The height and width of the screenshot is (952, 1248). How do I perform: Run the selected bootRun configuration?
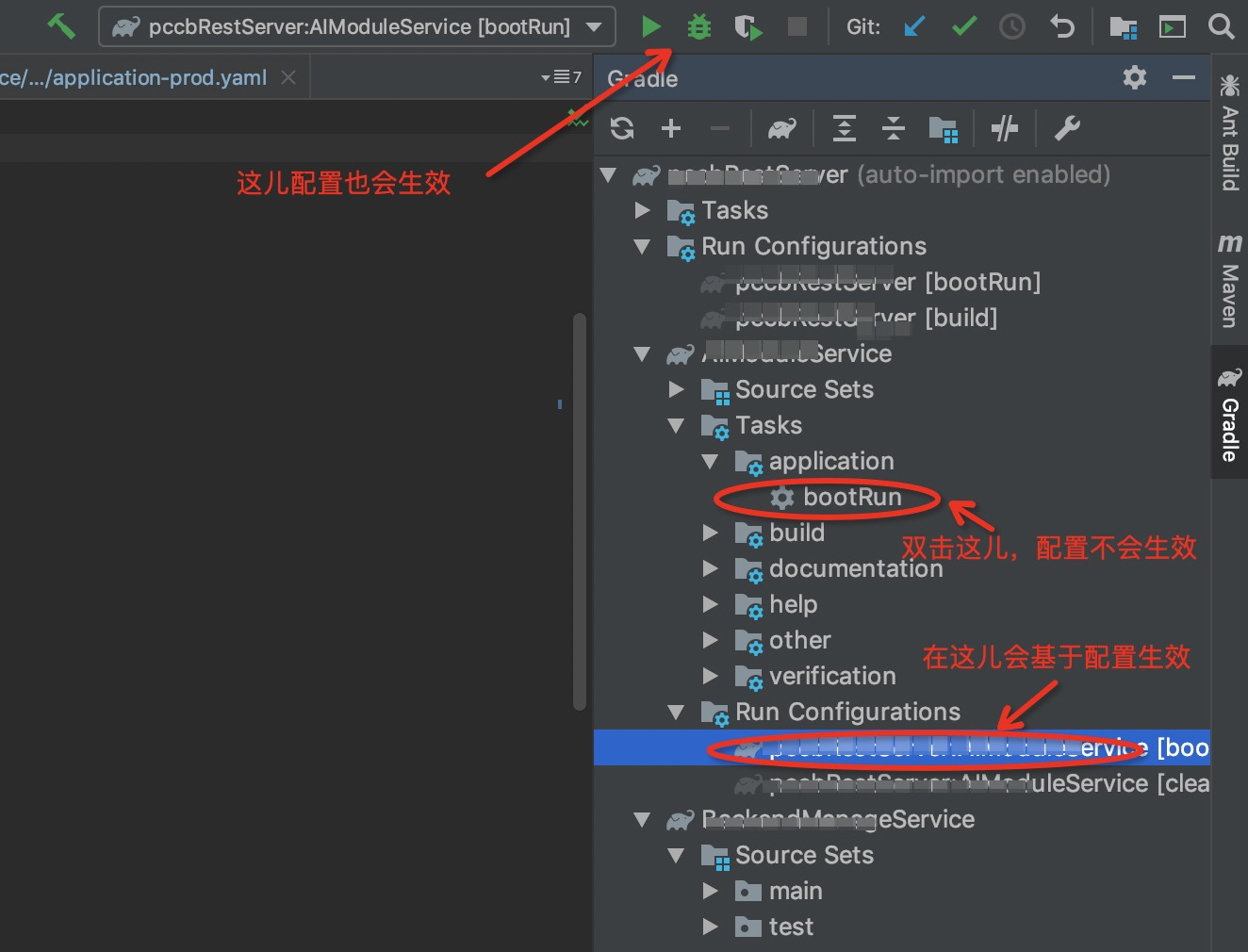click(x=650, y=26)
